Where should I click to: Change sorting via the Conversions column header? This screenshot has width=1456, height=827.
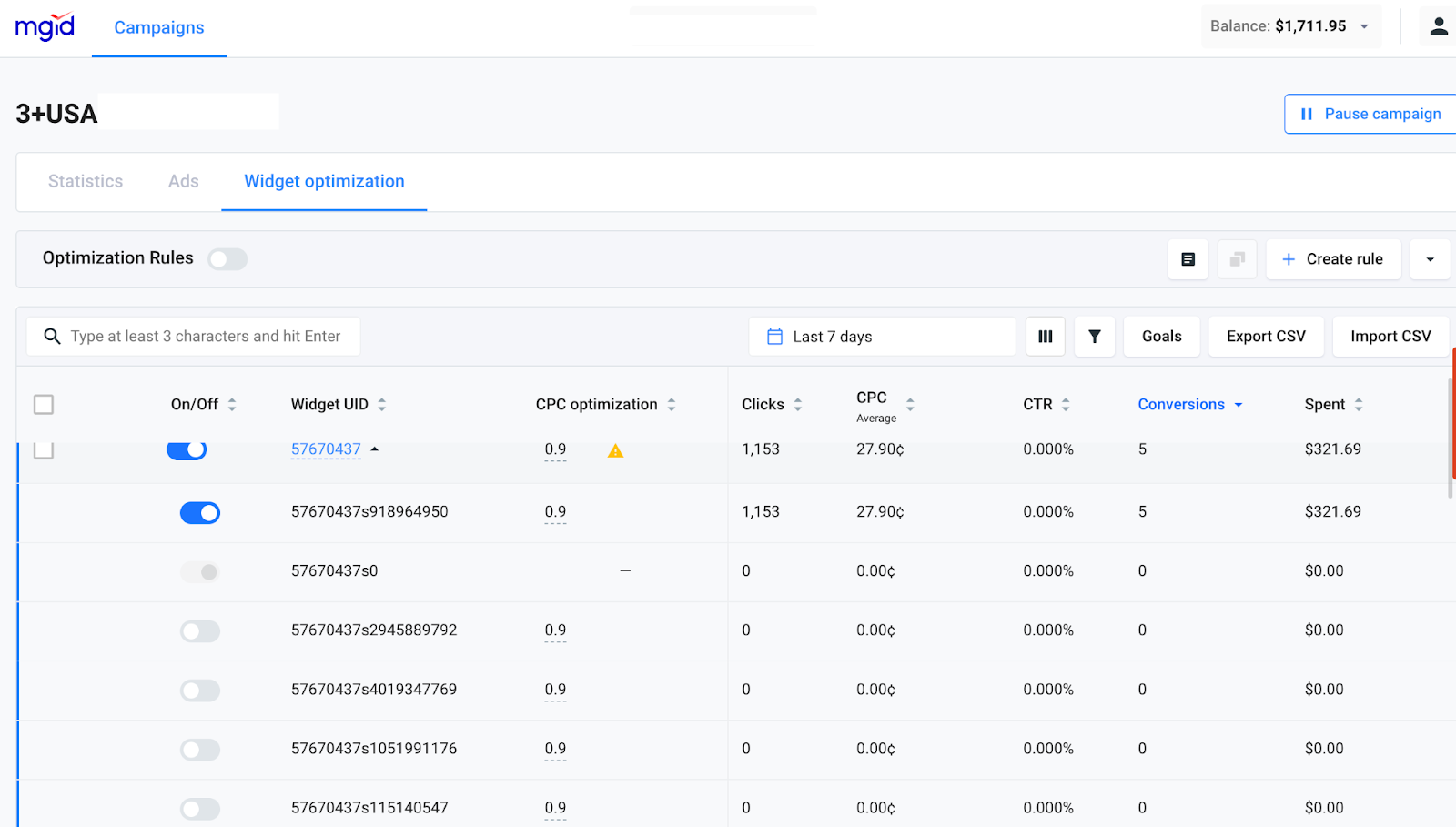pyautogui.click(x=1181, y=404)
